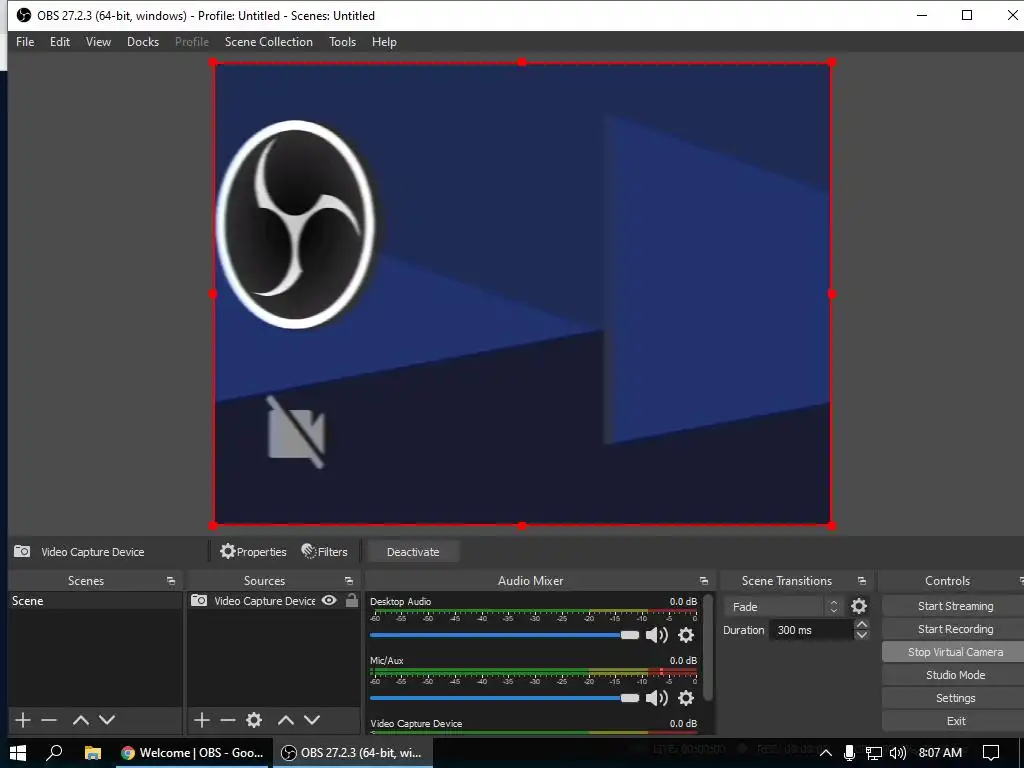Click the Audio Mixer scrollbar
Image resolution: width=1024 pixels, height=768 pixels.
[708, 647]
